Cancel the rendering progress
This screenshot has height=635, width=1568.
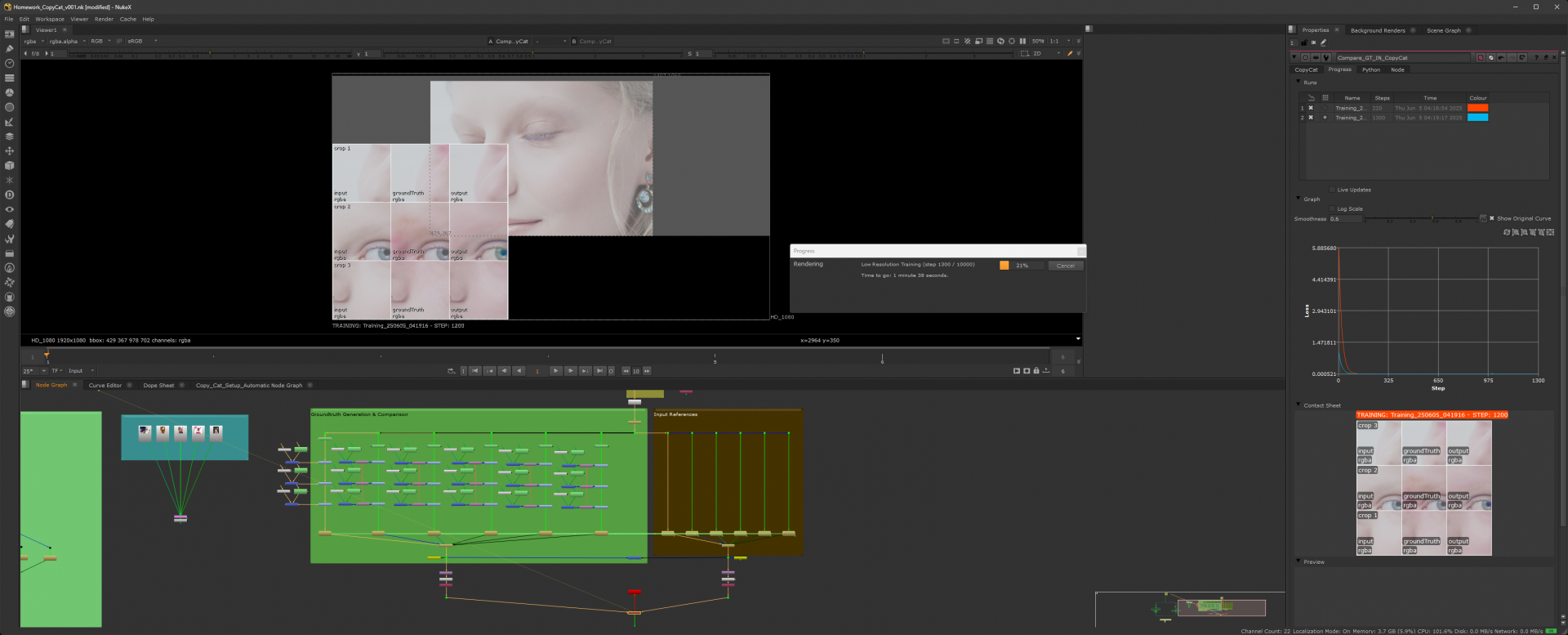(1065, 266)
